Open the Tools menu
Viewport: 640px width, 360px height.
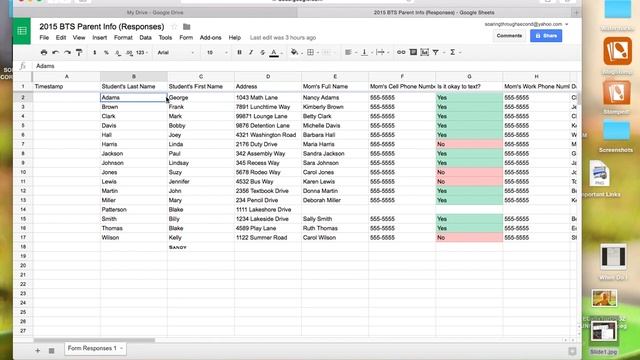[165, 38]
